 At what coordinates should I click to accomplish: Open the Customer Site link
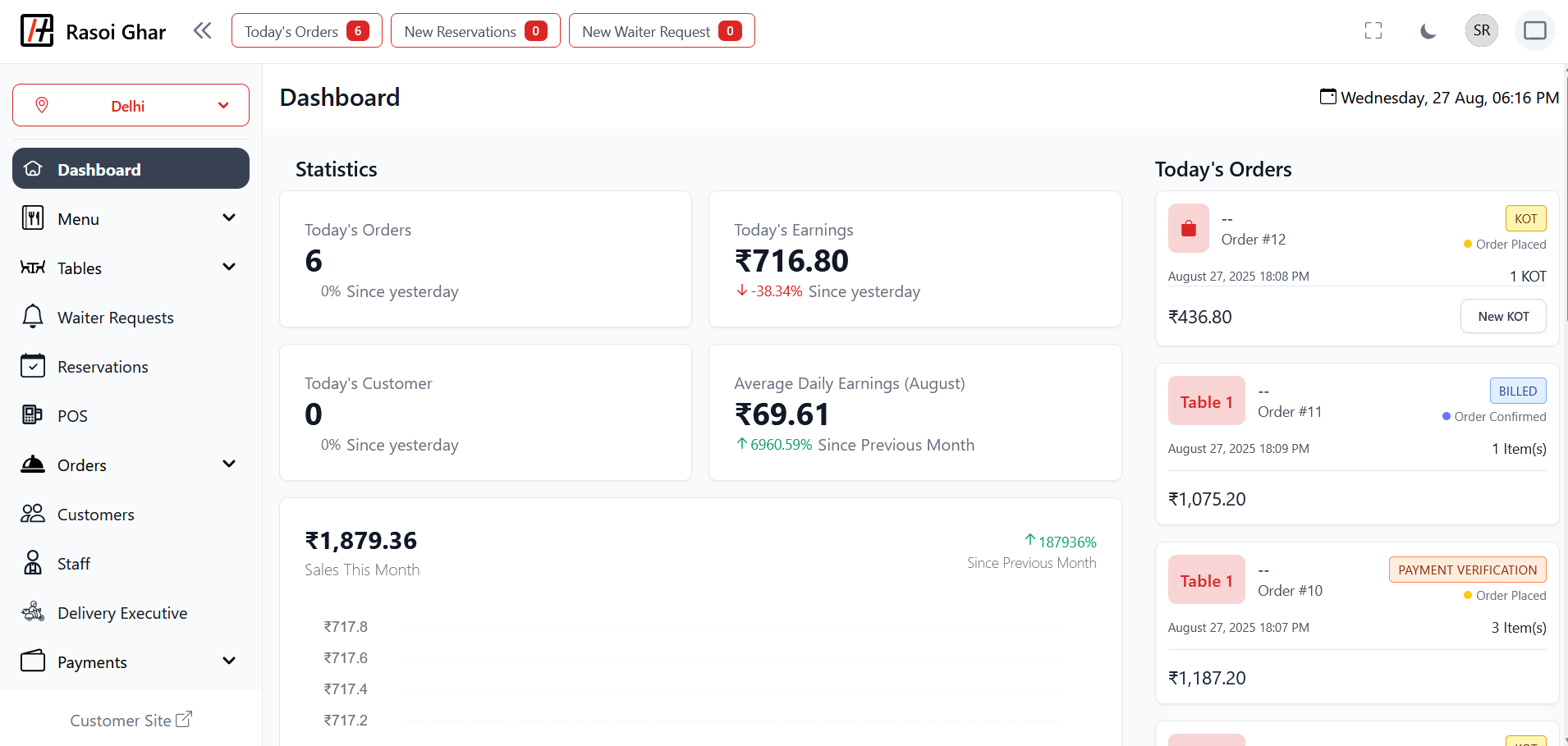pyautogui.click(x=131, y=720)
